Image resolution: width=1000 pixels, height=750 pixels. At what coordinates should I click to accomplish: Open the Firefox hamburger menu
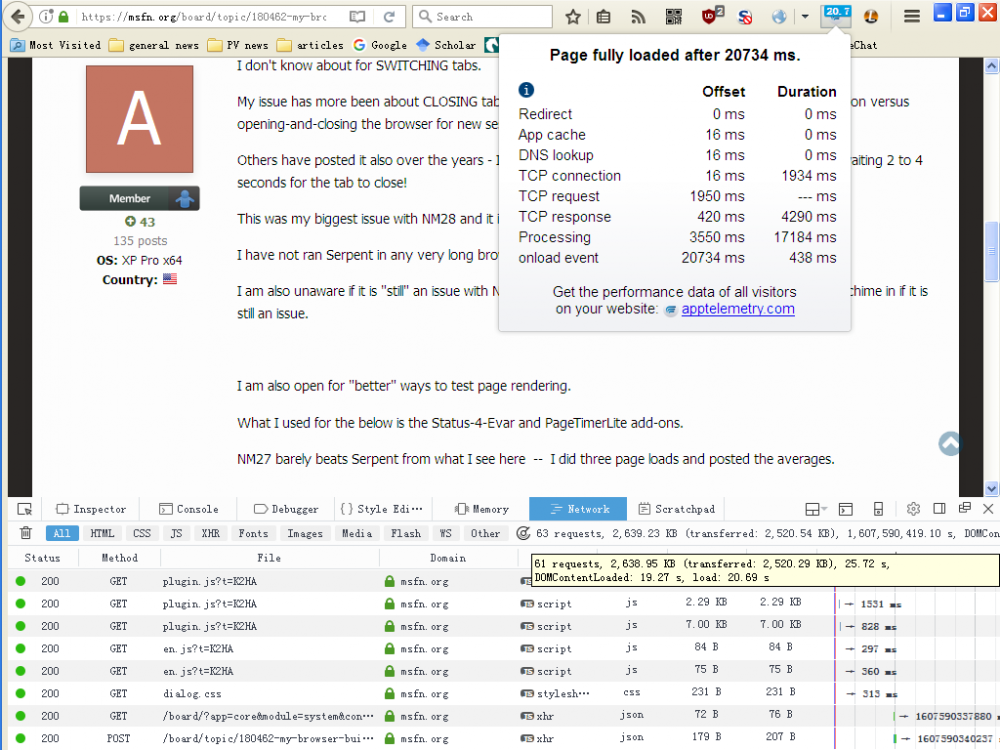(911, 17)
